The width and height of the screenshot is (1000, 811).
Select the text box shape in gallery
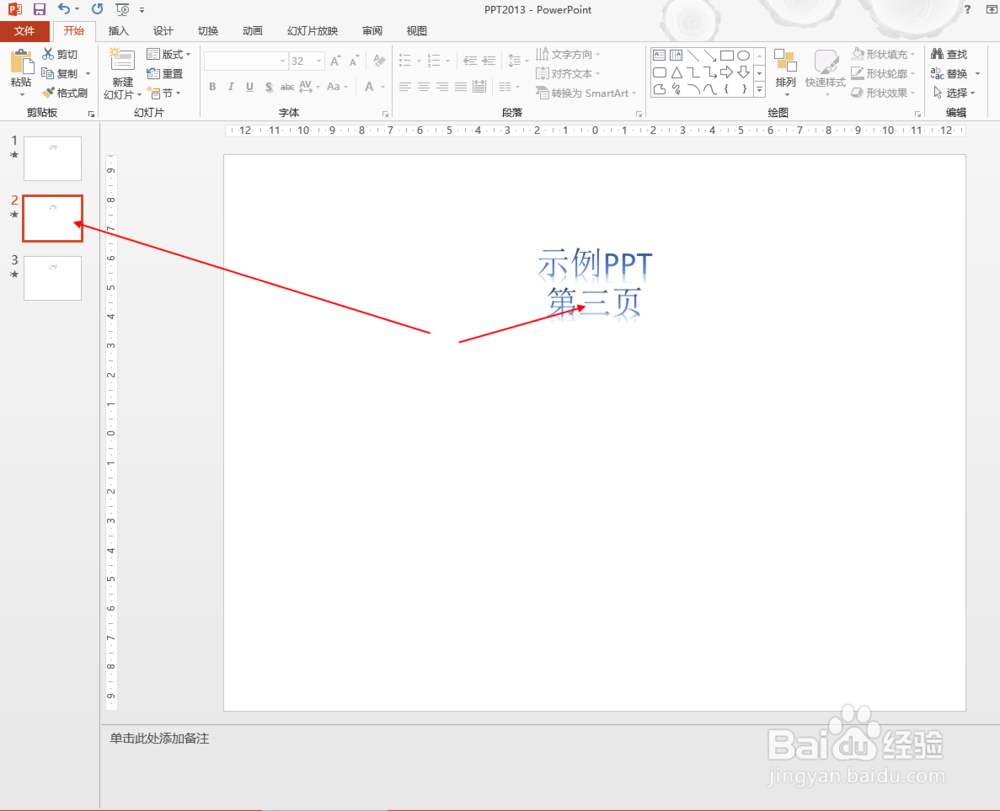pos(659,55)
